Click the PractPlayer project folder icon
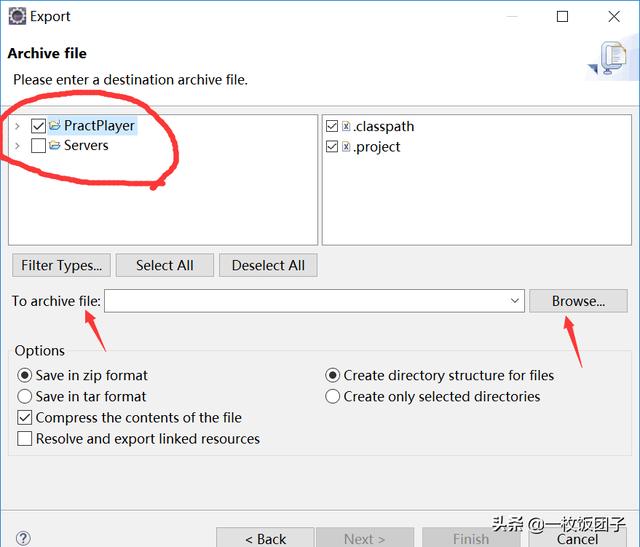The height and width of the screenshot is (547, 640). click(55, 126)
